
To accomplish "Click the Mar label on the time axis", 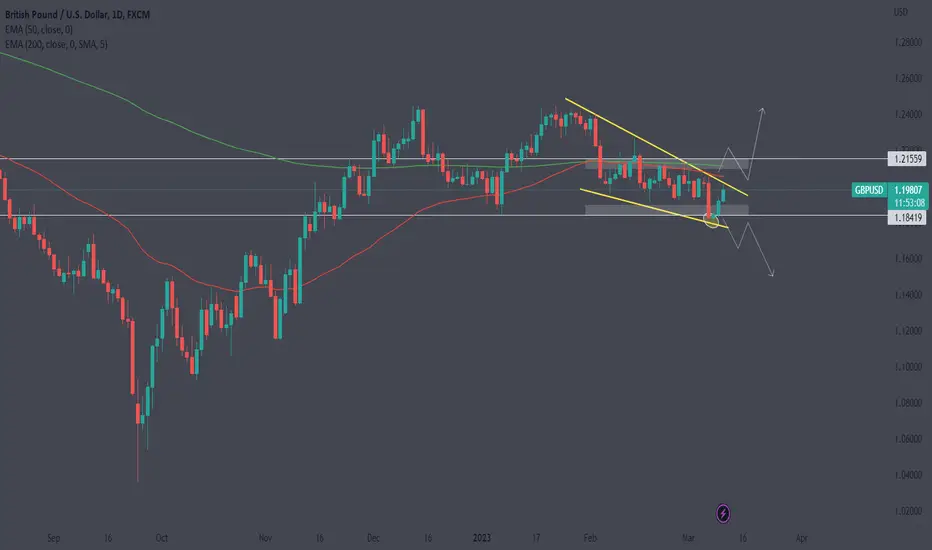I will [688, 538].
